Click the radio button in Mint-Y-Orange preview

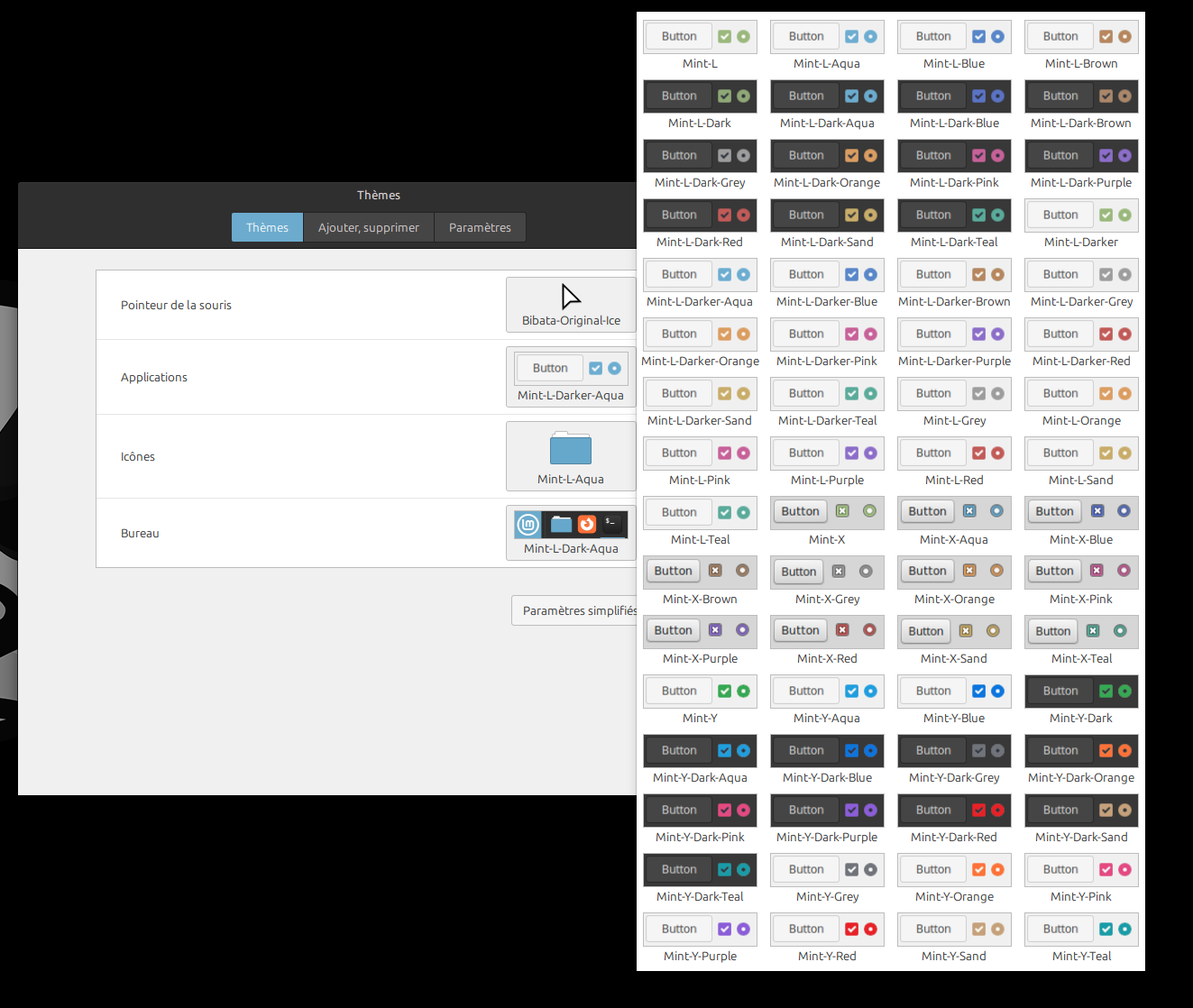point(997,870)
